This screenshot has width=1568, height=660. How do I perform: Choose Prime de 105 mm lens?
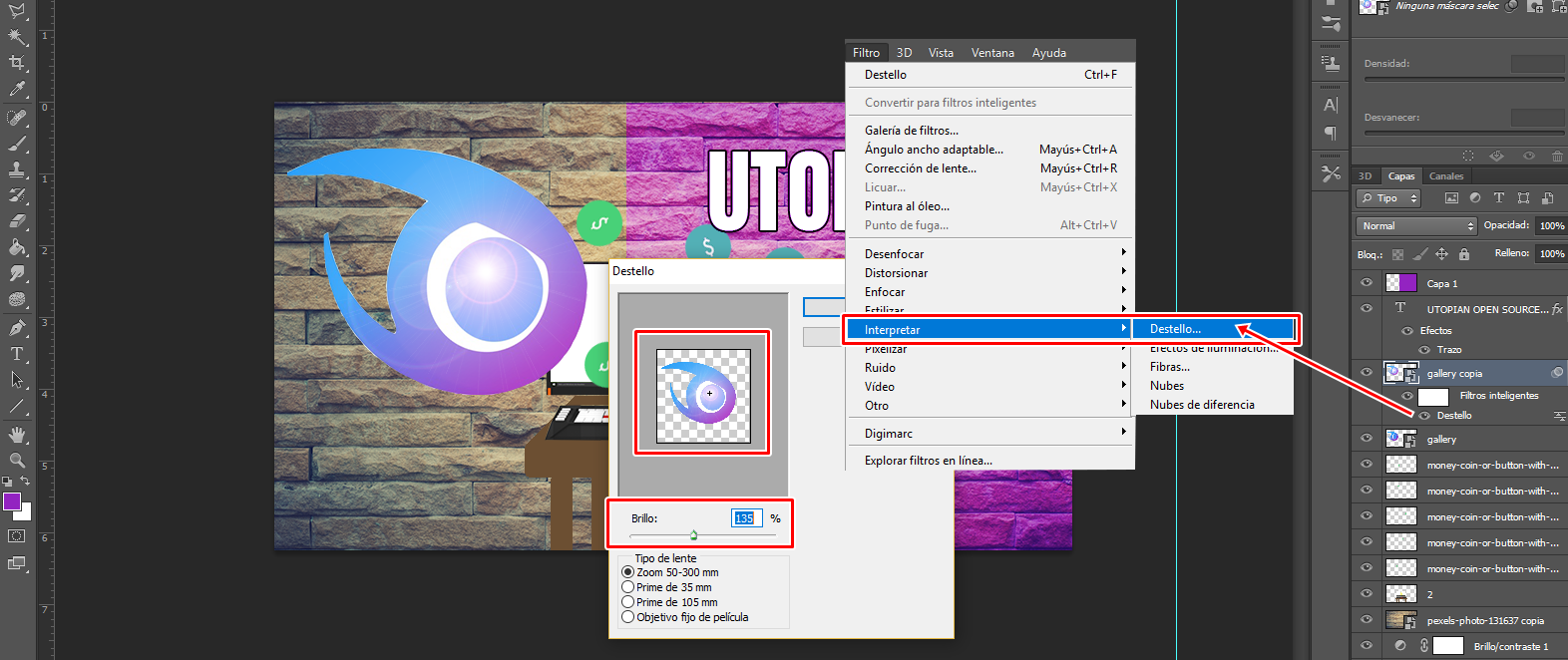pos(627,602)
